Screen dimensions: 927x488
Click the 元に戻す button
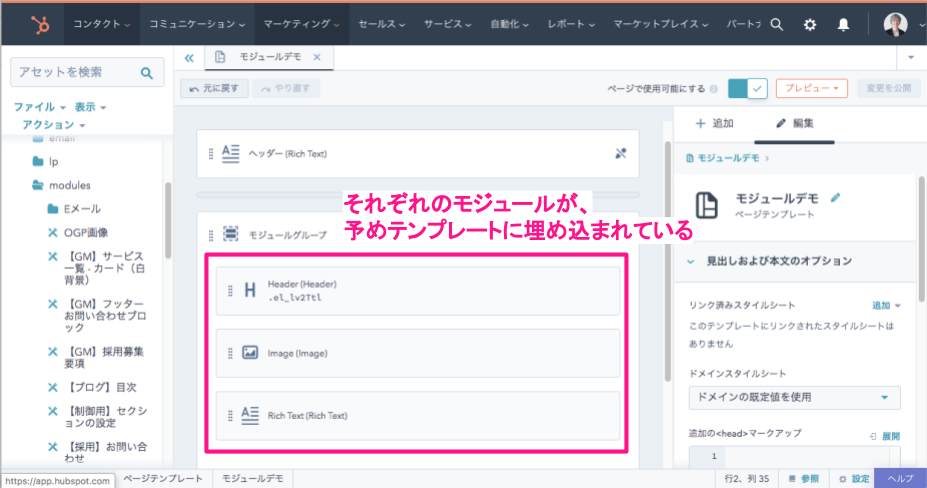pos(213,88)
